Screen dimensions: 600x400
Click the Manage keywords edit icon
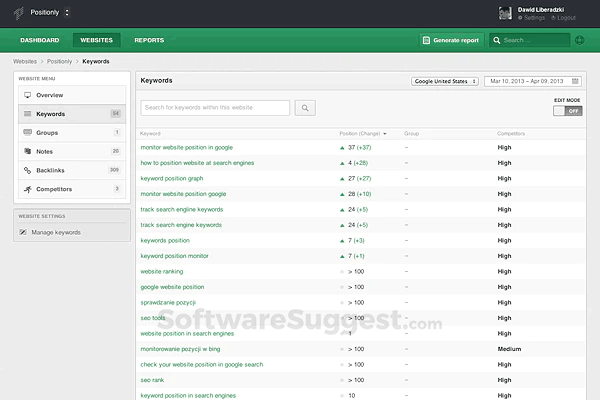24,232
